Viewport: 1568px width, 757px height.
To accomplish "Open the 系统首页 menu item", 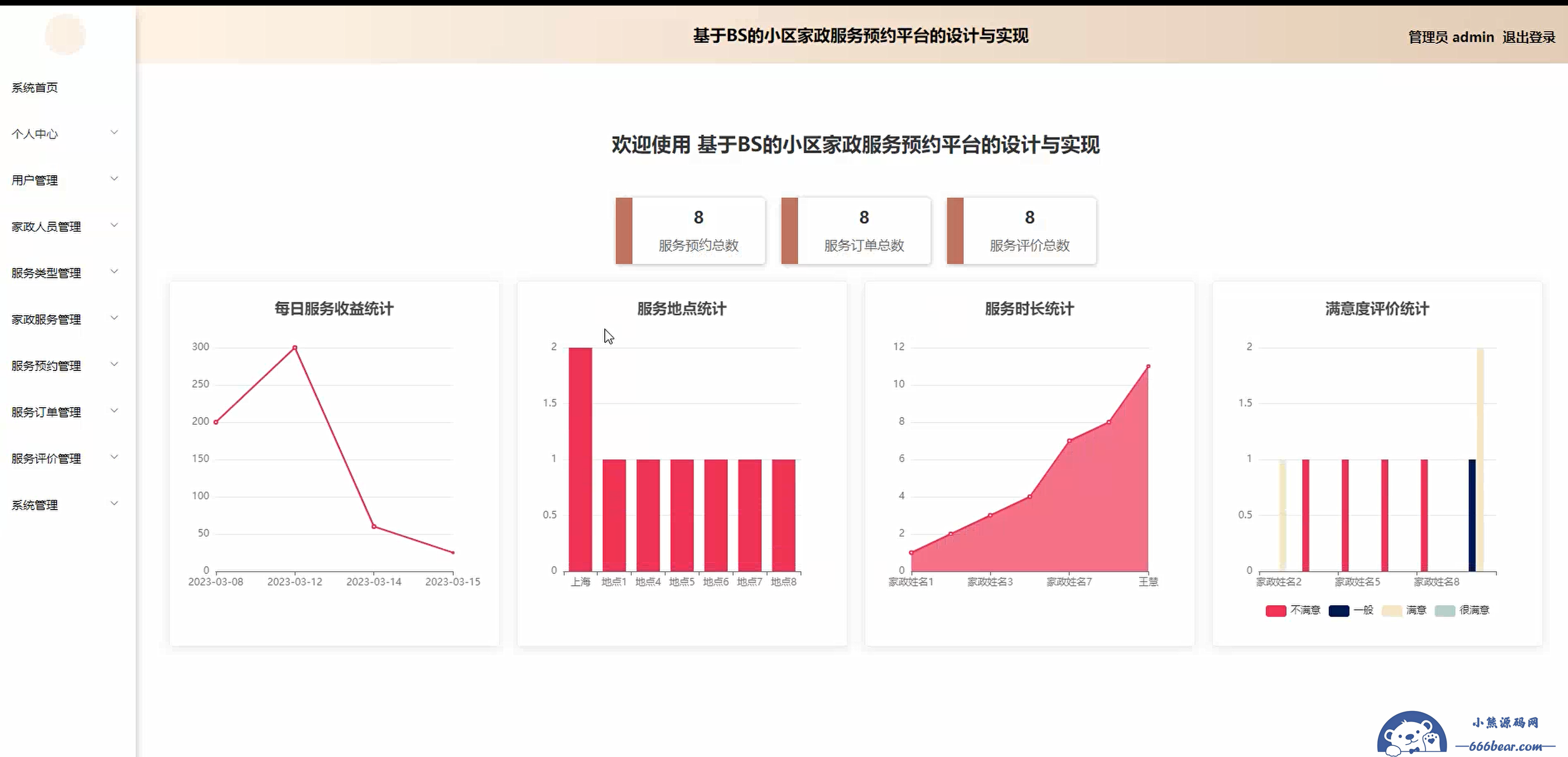I will pyautogui.click(x=35, y=88).
